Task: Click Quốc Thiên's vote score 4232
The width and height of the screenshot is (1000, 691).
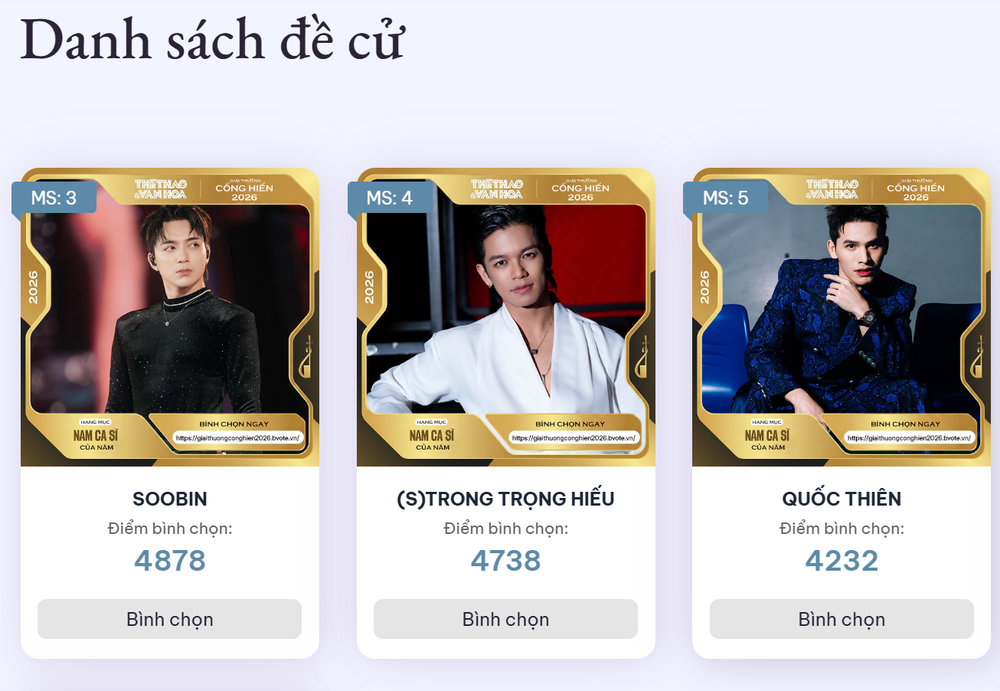Action: click(x=841, y=560)
